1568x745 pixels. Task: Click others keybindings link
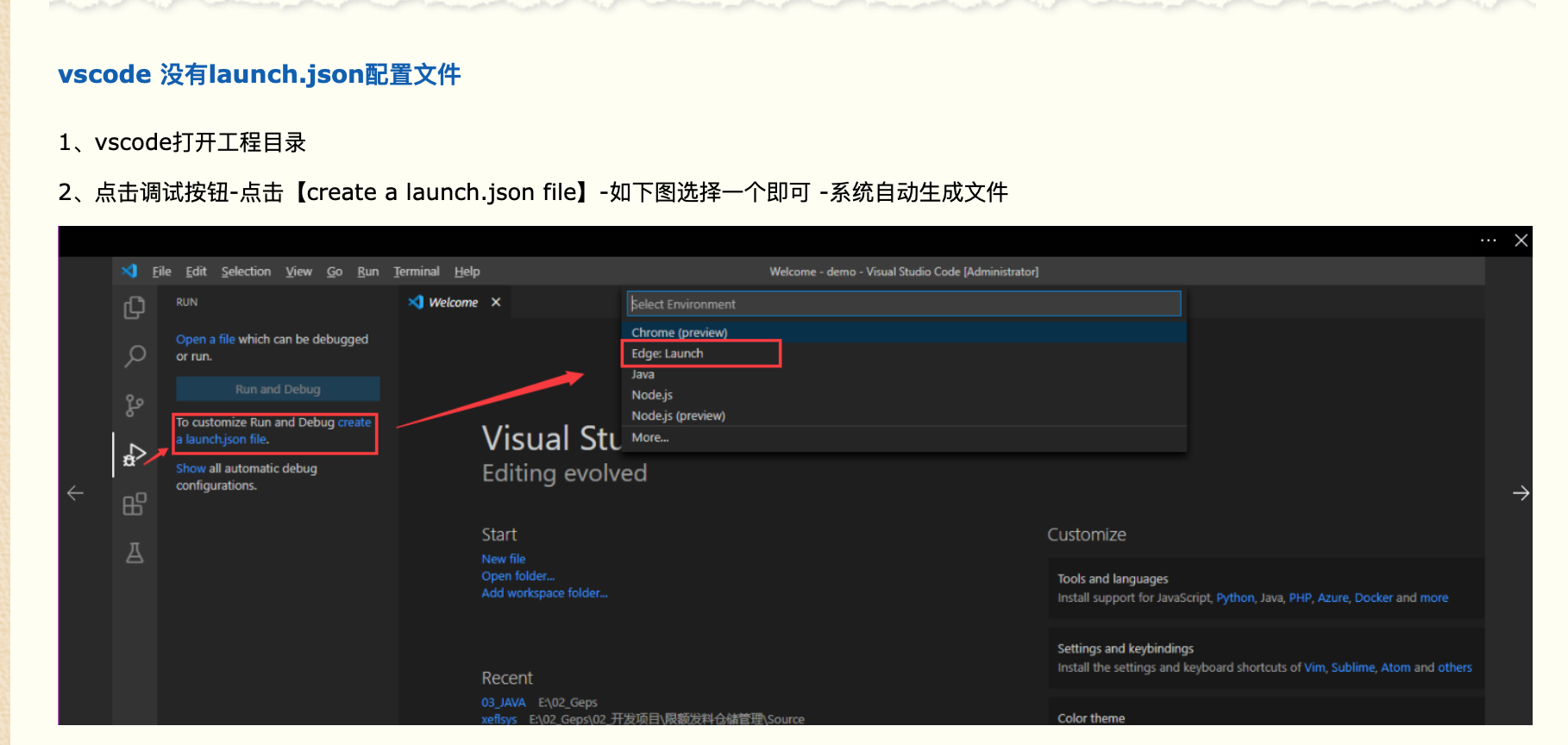pyautogui.click(x=1455, y=667)
